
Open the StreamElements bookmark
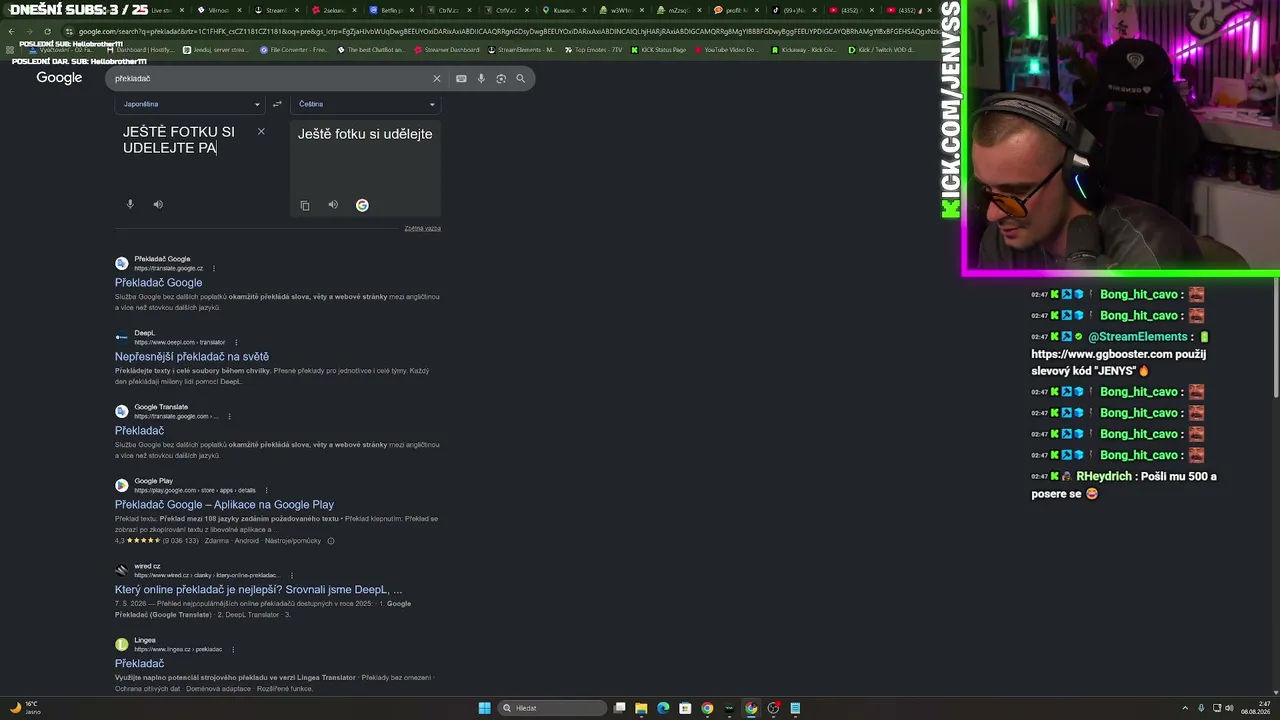(521, 49)
